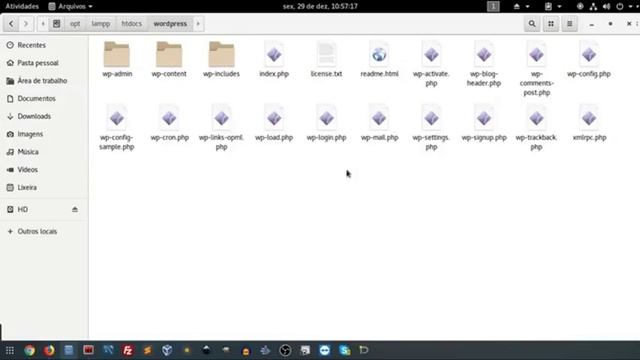This screenshot has height=360, width=640.
Task: Select the wp-comments-post.php file
Action: click(x=536, y=69)
